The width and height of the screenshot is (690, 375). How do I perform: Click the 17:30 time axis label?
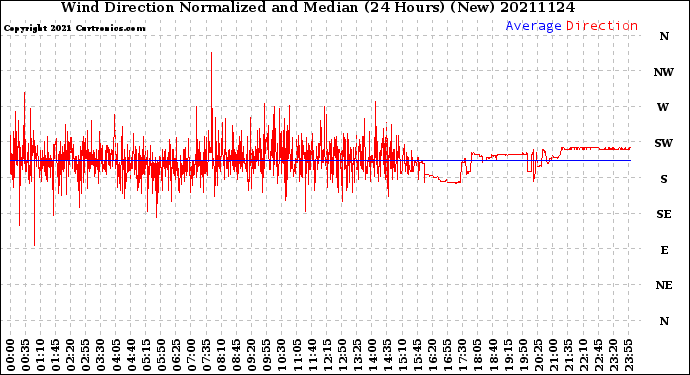462,355
